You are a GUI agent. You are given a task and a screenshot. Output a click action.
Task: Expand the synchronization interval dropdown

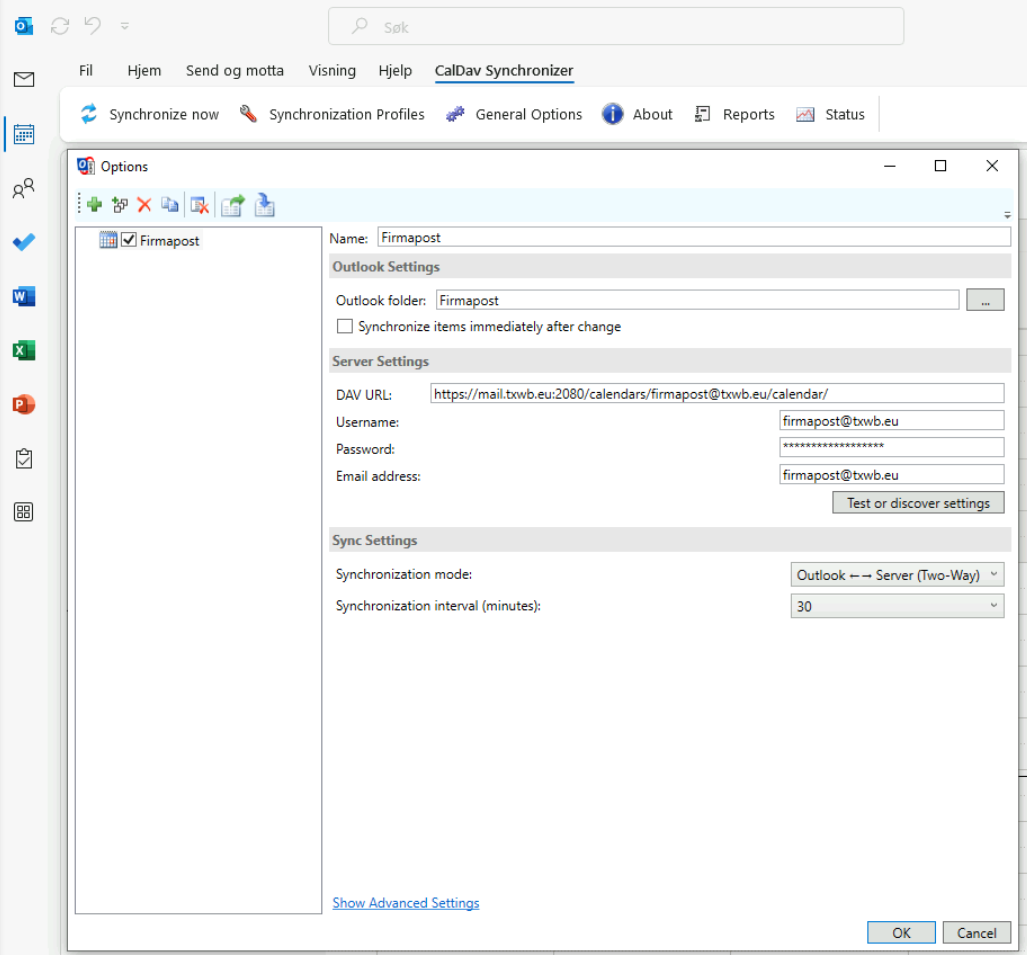(897, 606)
